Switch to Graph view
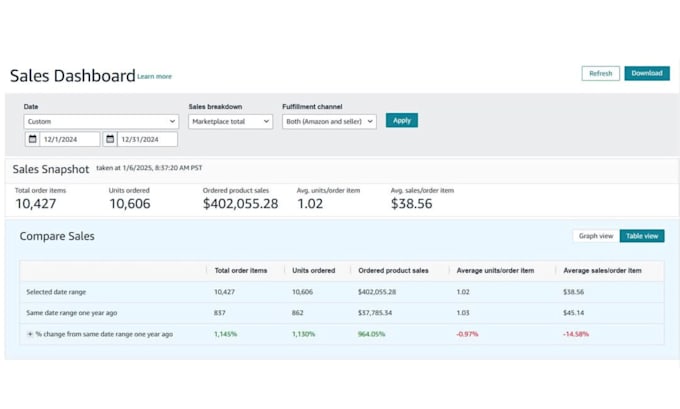 coord(596,236)
